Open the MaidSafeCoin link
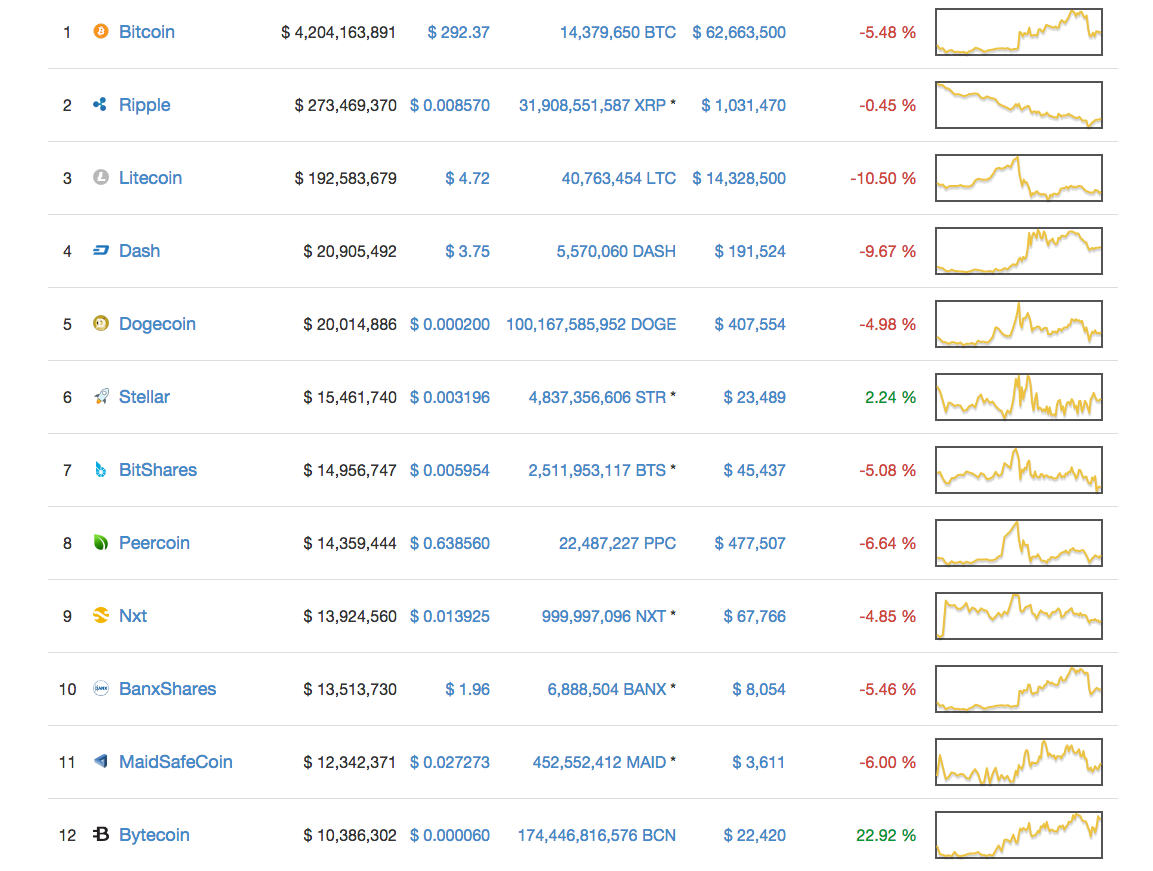This screenshot has width=1153, height=871. click(x=176, y=762)
